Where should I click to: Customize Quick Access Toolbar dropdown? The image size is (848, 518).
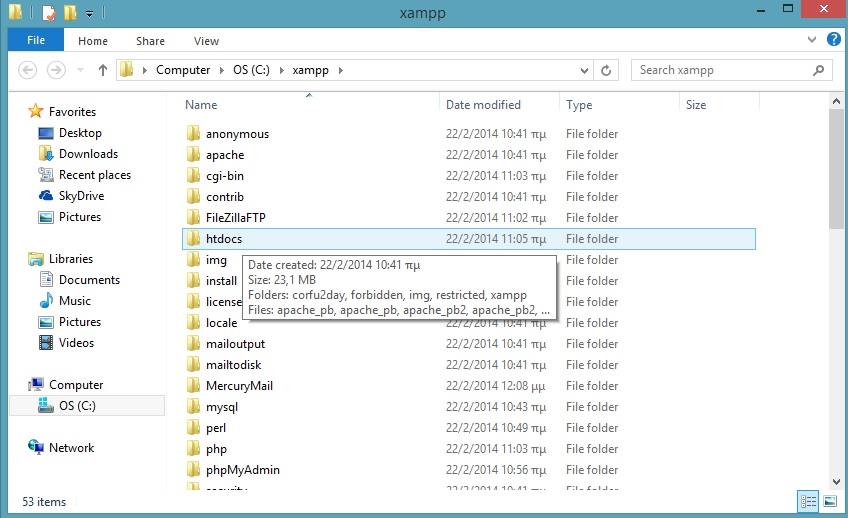[89, 13]
